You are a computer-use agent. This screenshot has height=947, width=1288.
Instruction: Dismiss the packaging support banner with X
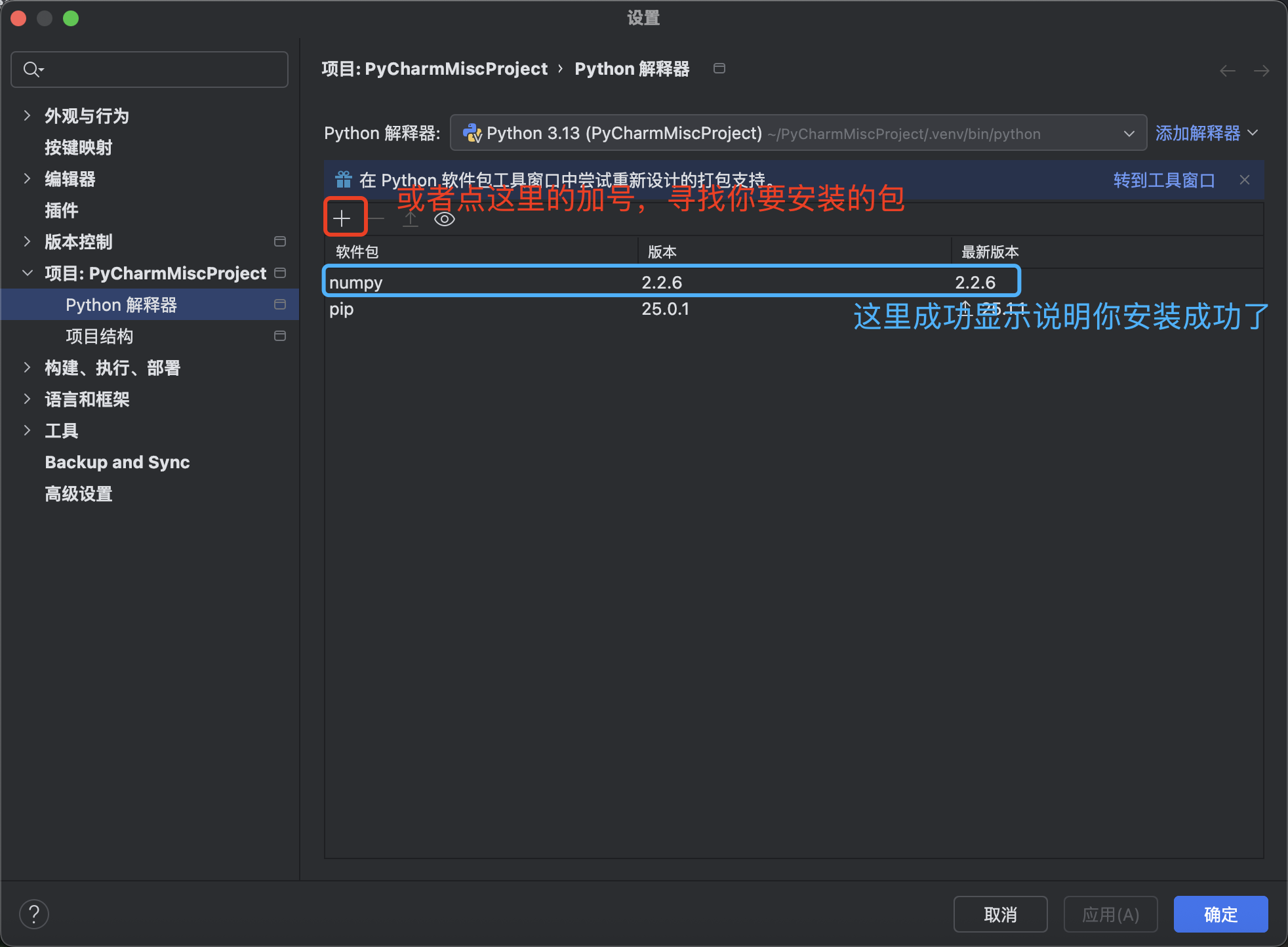coord(1245,180)
